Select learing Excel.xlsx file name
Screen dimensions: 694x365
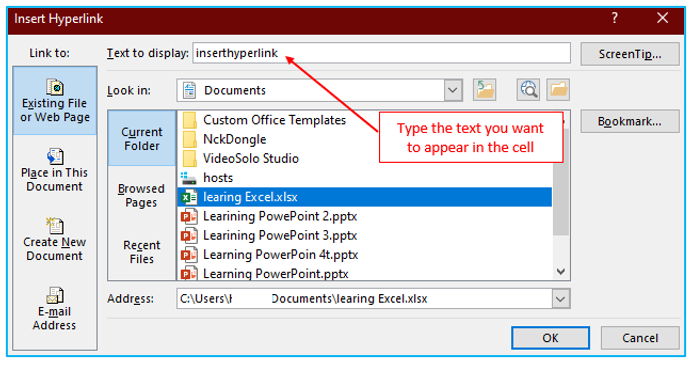point(250,197)
